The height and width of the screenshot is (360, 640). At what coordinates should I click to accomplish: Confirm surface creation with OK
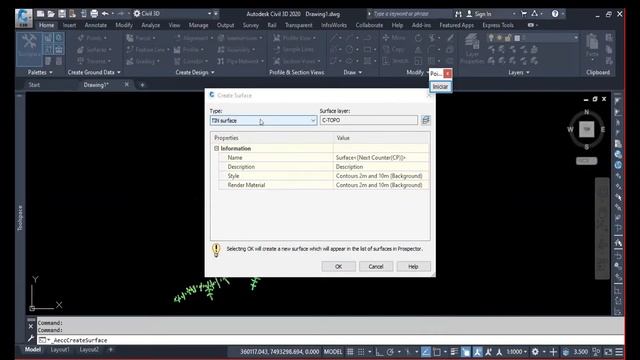coord(338,267)
